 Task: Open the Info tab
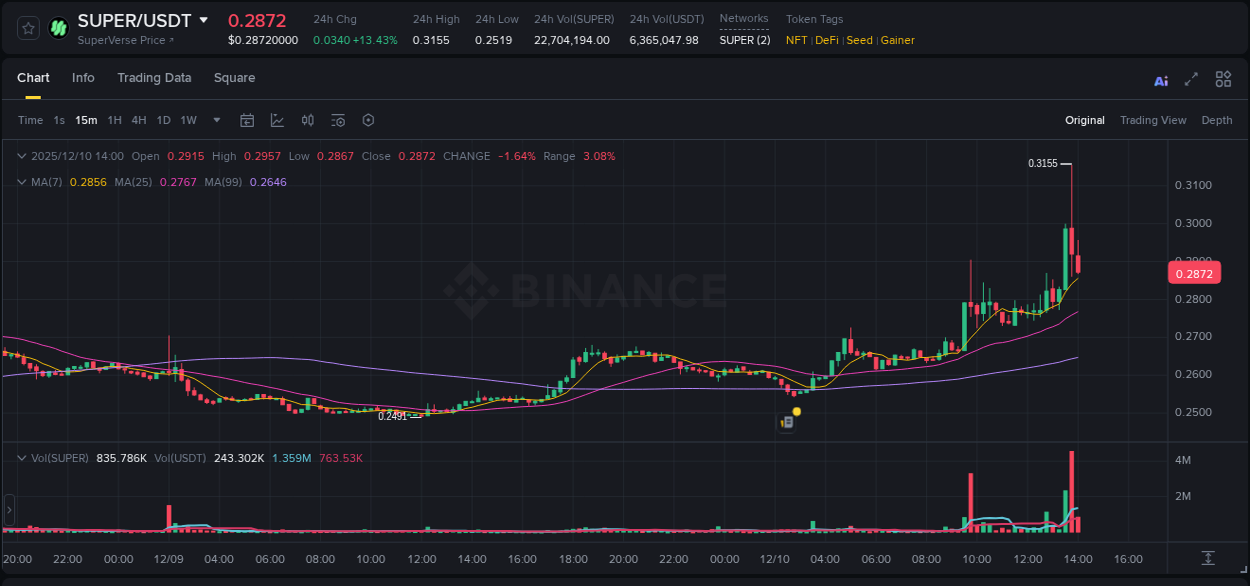pyautogui.click(x=83, y=78)
